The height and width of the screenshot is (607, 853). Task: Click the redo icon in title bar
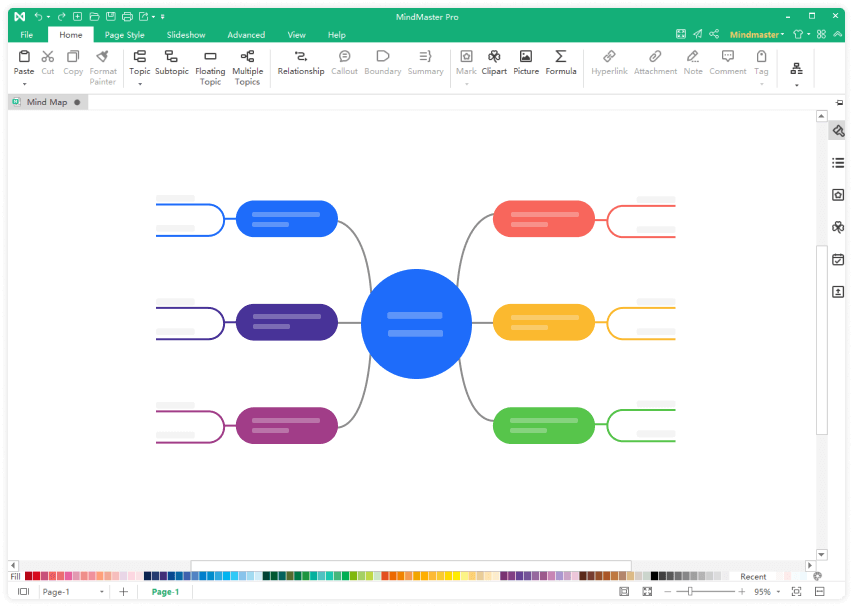(x=61, y=17)
